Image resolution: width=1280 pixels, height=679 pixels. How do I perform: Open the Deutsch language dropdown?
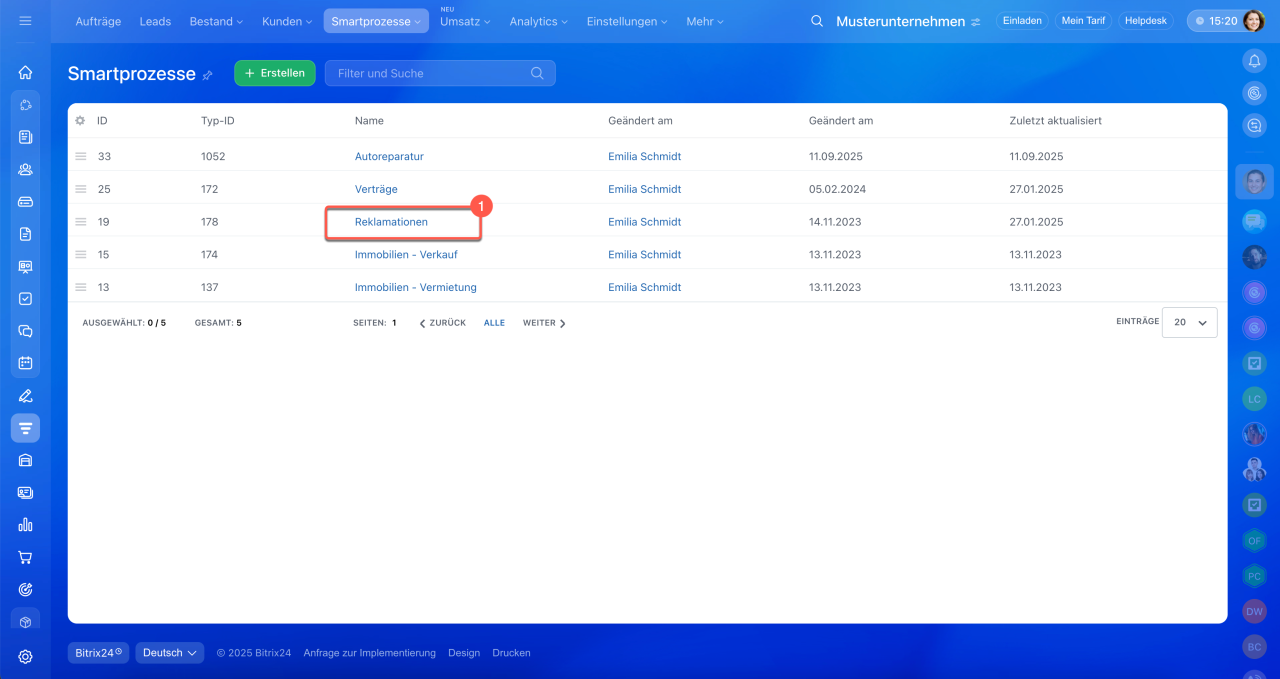coord(169,653)
